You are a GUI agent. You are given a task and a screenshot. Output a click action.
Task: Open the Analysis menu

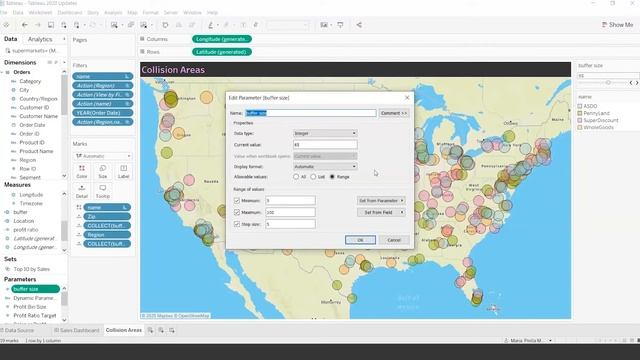pyautogui.click(x=113, y=13)
